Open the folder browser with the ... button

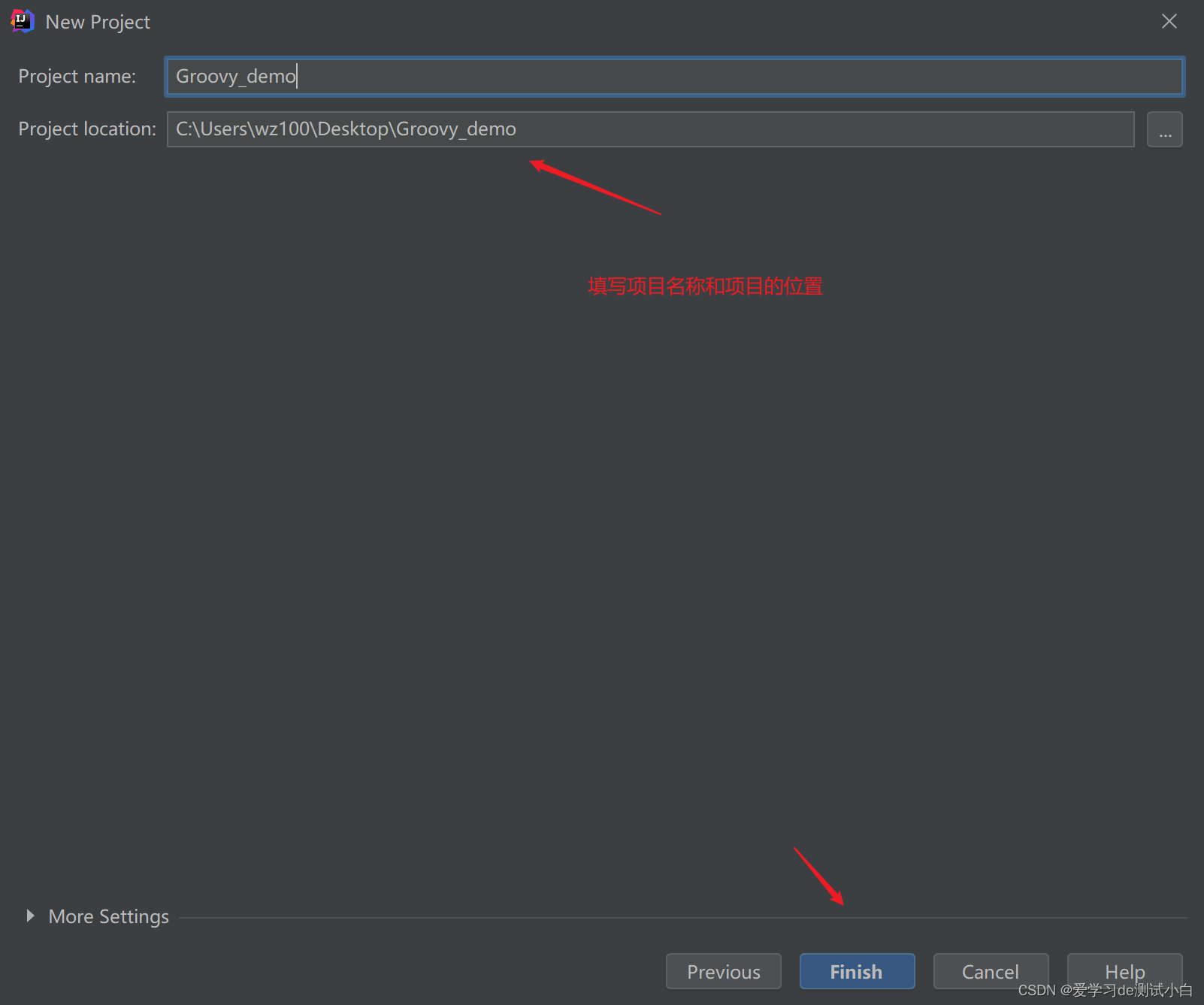(x=1164, y=129)
